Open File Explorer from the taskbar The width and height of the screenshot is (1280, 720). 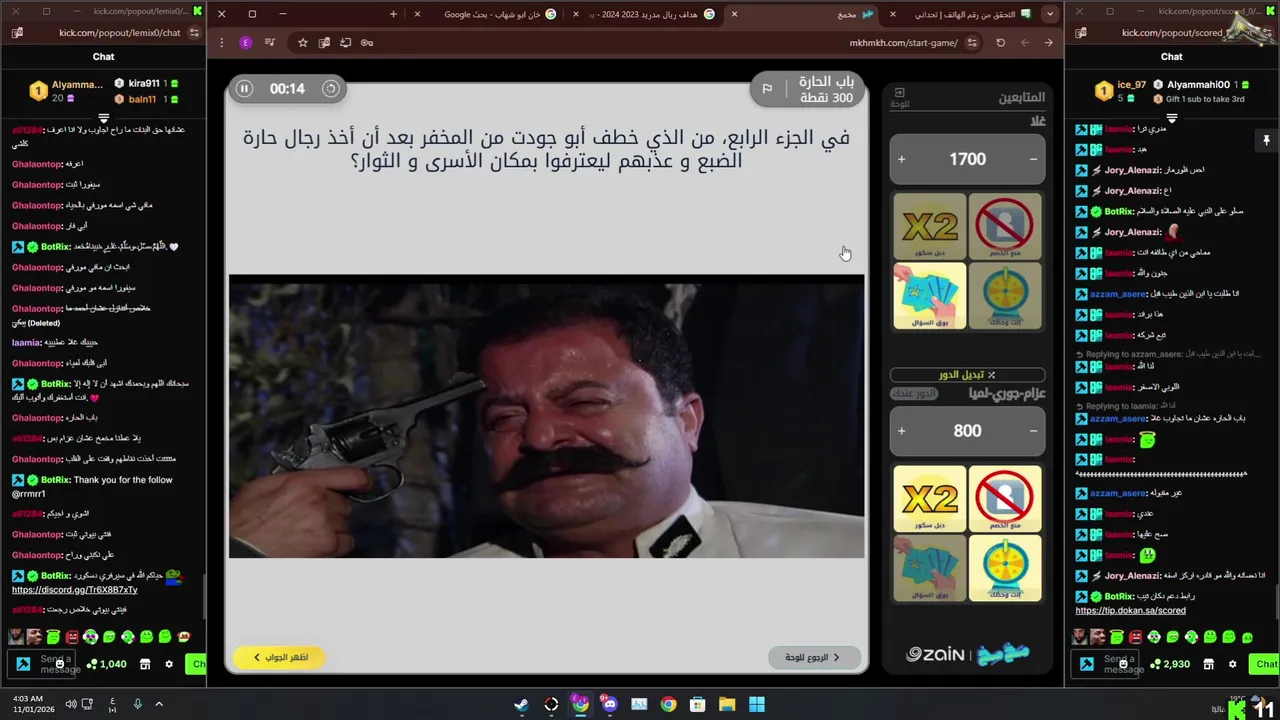(x=727, y=704)
